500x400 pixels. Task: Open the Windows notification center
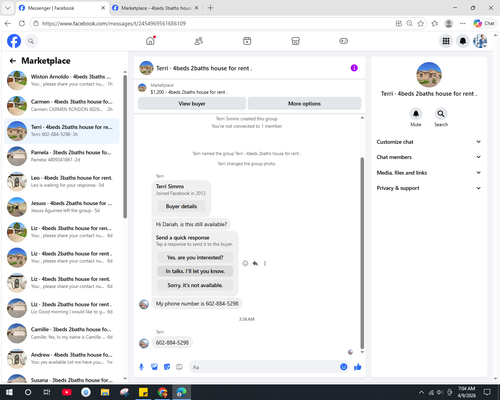[487, 392]
